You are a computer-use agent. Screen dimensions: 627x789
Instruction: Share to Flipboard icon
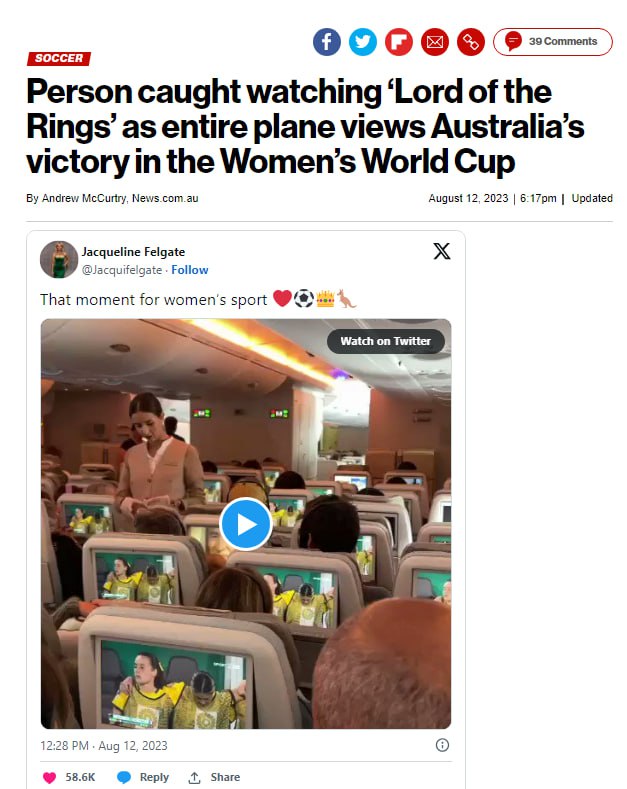click(x=399, y=42)
